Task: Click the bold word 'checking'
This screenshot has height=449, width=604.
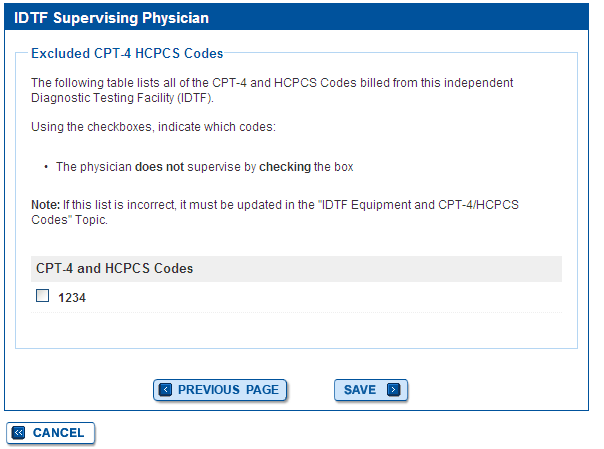Action: (285, 167)
